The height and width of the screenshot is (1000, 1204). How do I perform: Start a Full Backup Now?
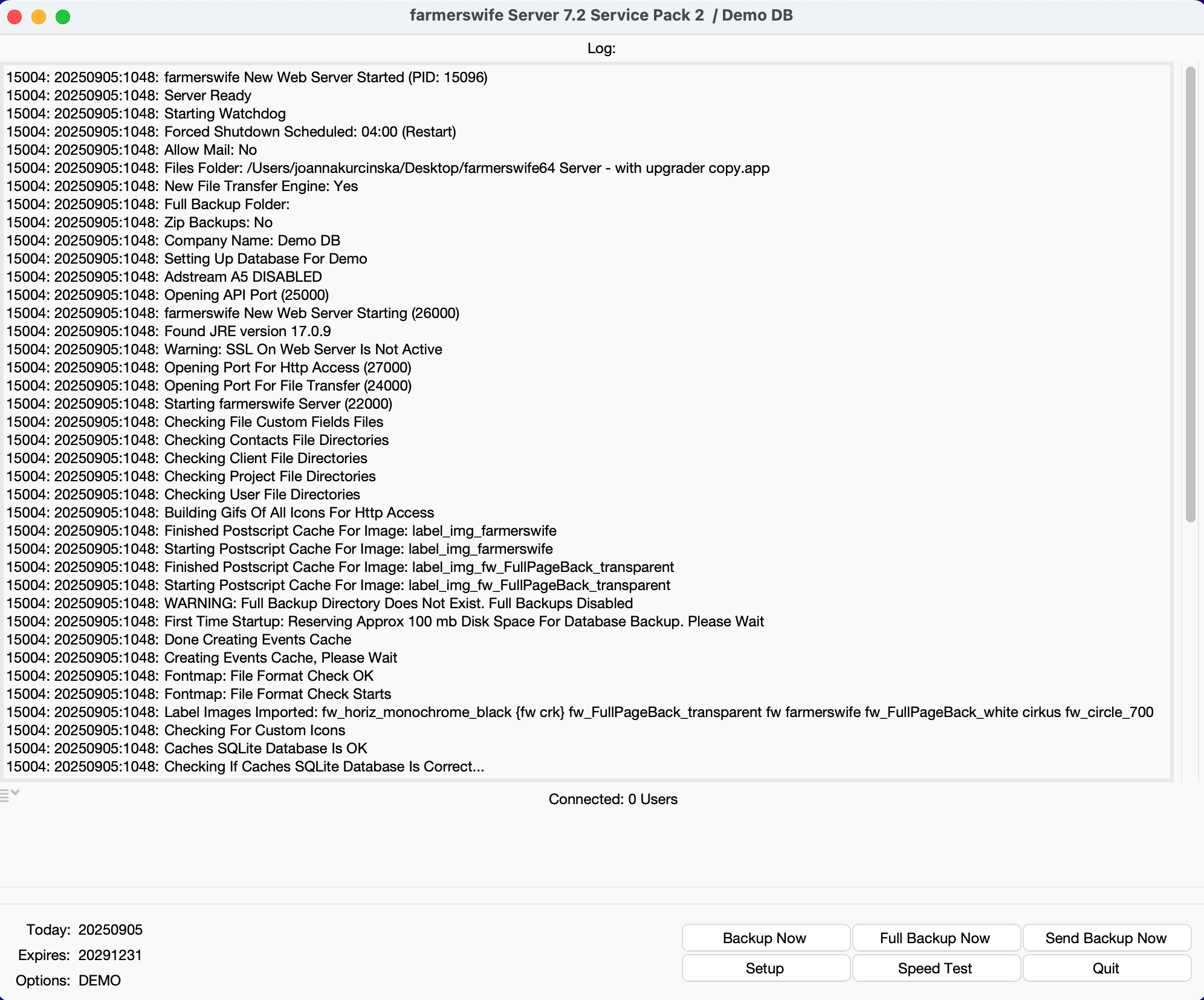tap(935, 938)
